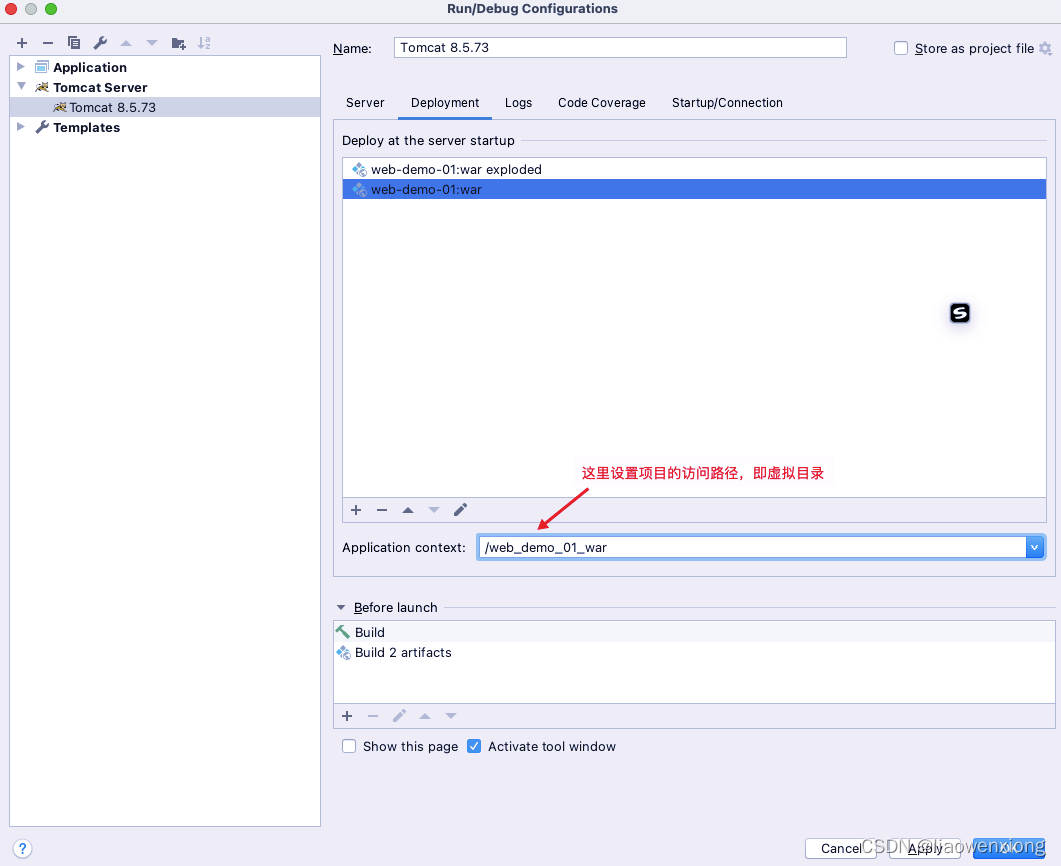Edit Before launch task with pencil
The width and height of the screenshot is (1061, 866).
tap(399, 716)
